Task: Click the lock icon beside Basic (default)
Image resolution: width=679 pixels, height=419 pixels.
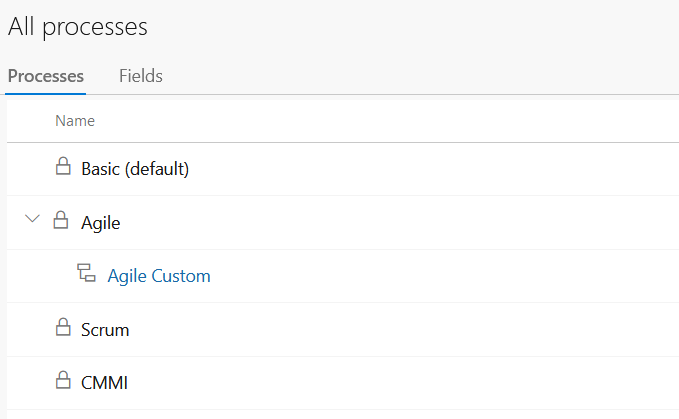Action: pyautogui.click(x=63, y=166)
